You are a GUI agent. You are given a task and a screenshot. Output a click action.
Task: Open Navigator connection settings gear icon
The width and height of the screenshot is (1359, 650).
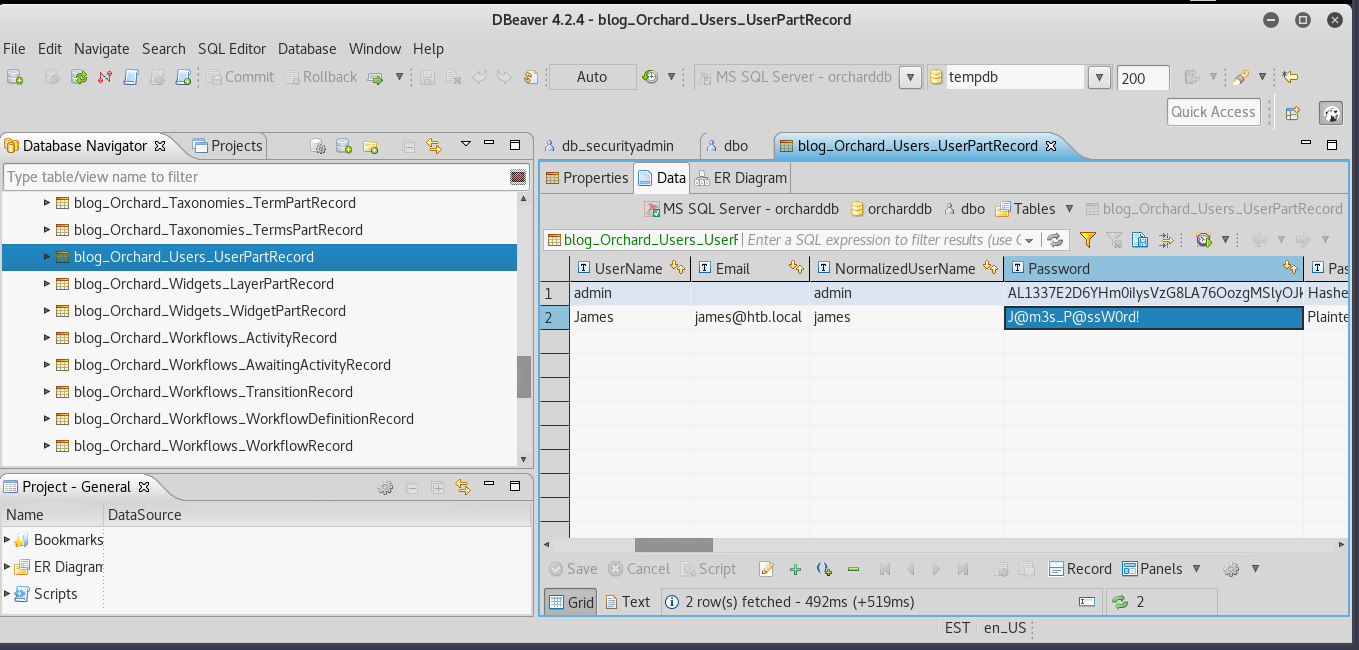click(319, 146)
